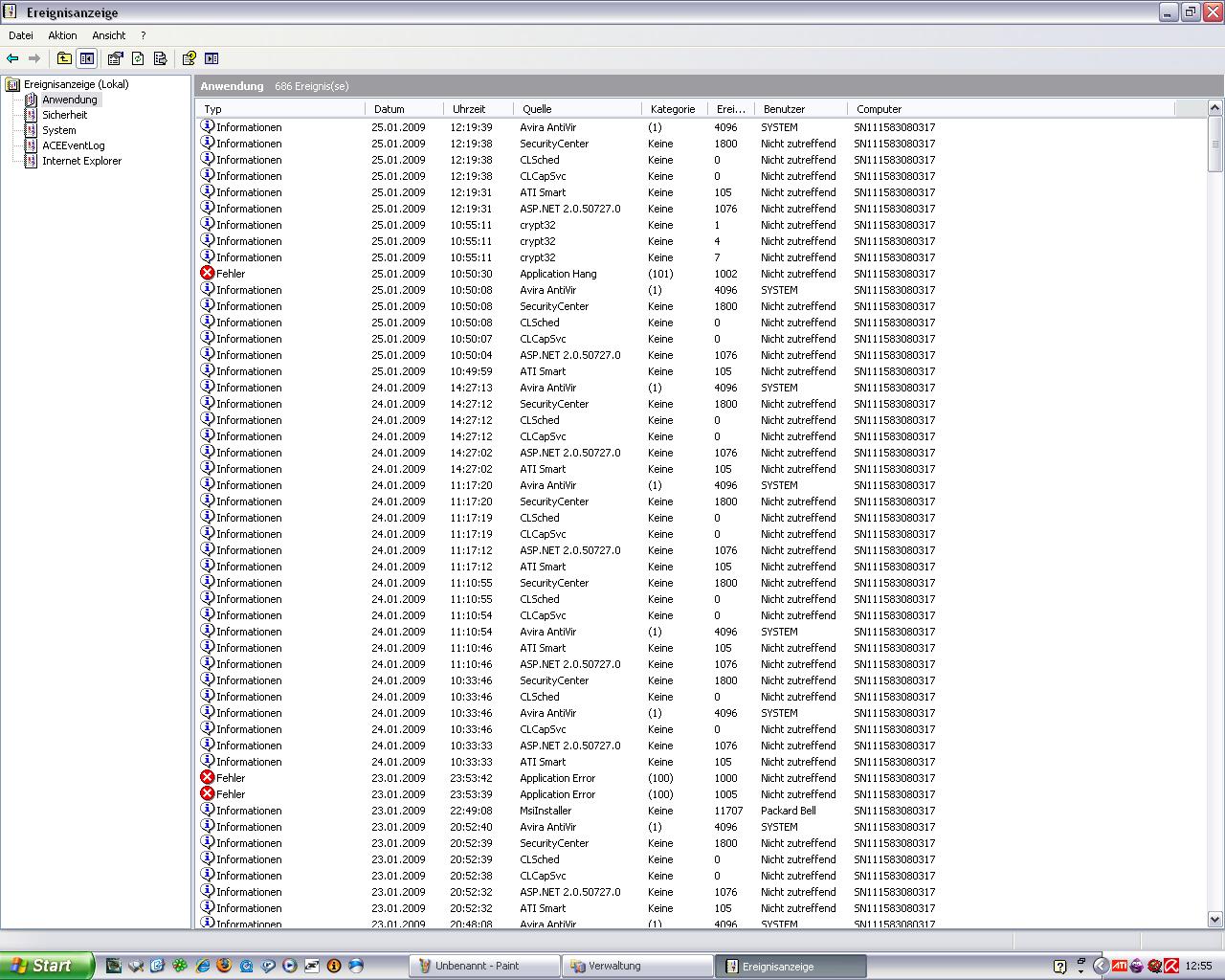
Task: Open the Ansicht menu
Action: point(109,35)
